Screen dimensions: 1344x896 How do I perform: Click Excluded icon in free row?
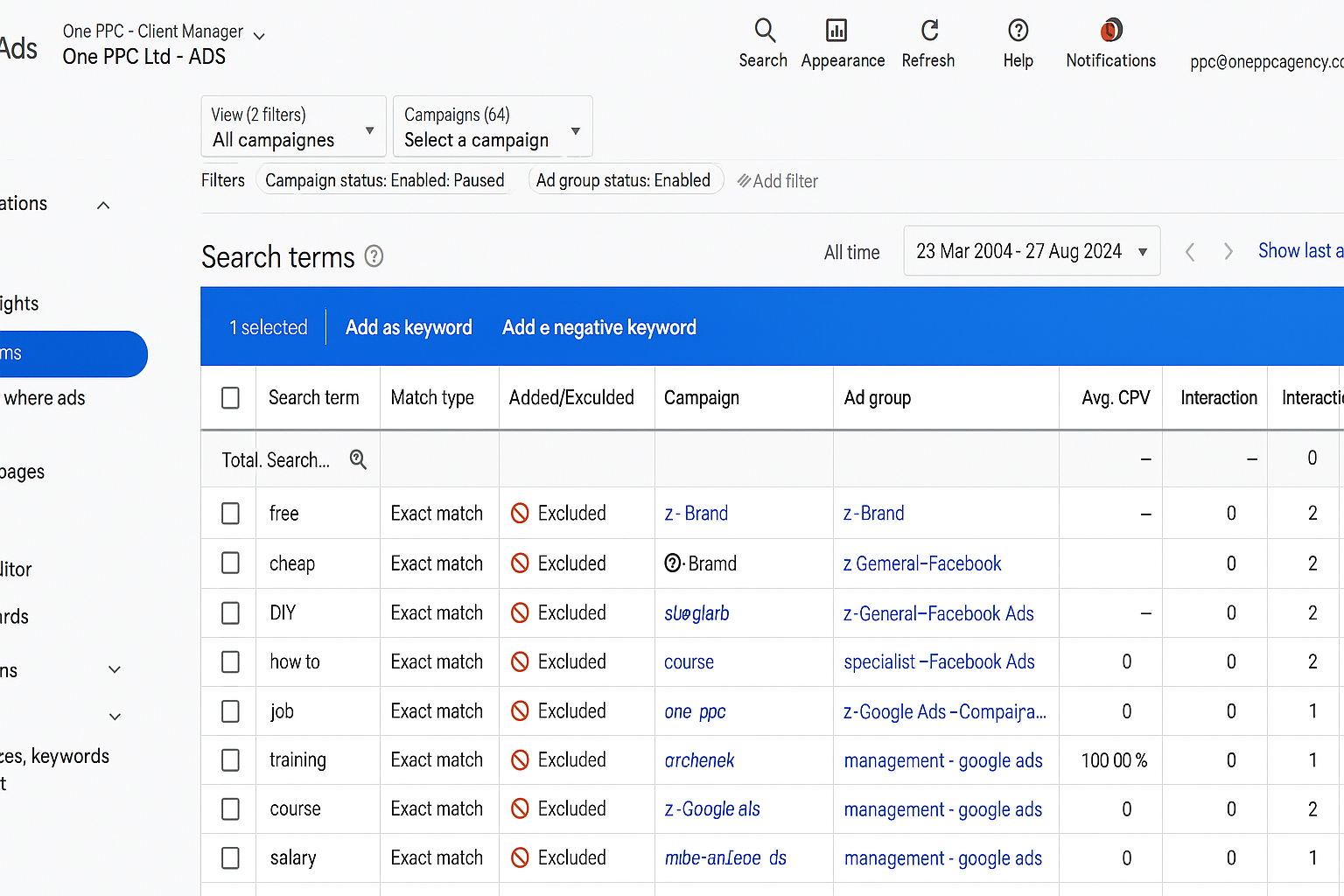[520, 514]
